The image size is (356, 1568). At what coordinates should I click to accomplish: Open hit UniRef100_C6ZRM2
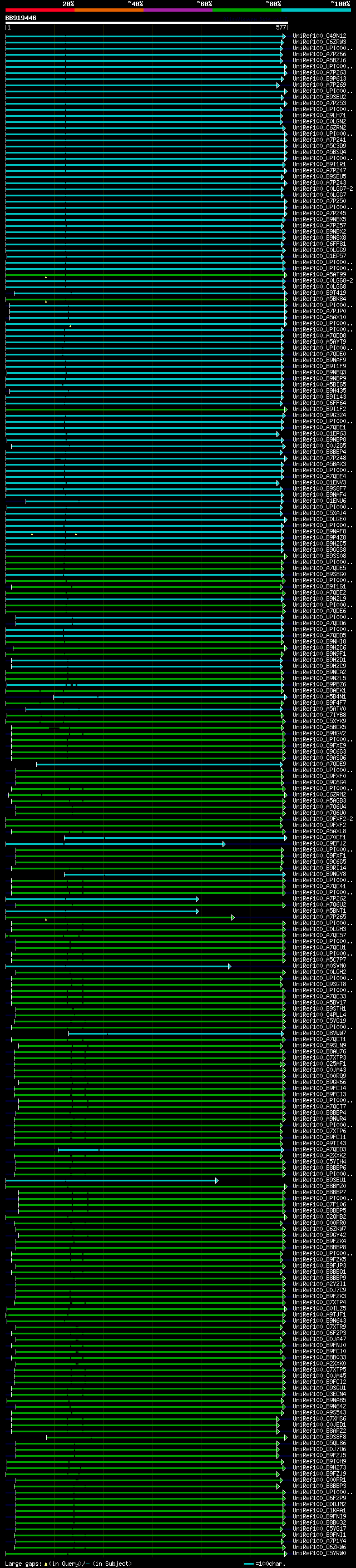(319, 795)
